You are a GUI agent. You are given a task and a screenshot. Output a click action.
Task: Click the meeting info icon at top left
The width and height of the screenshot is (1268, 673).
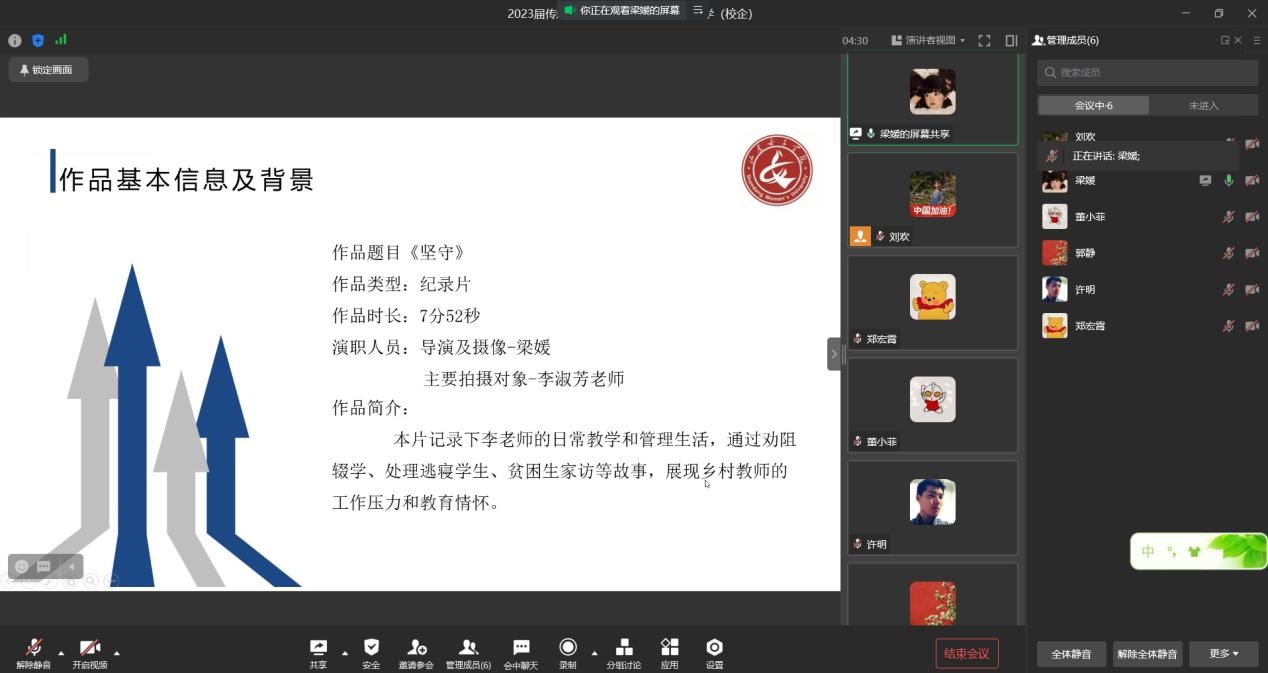pyautogui.click(x=15, y=41)
